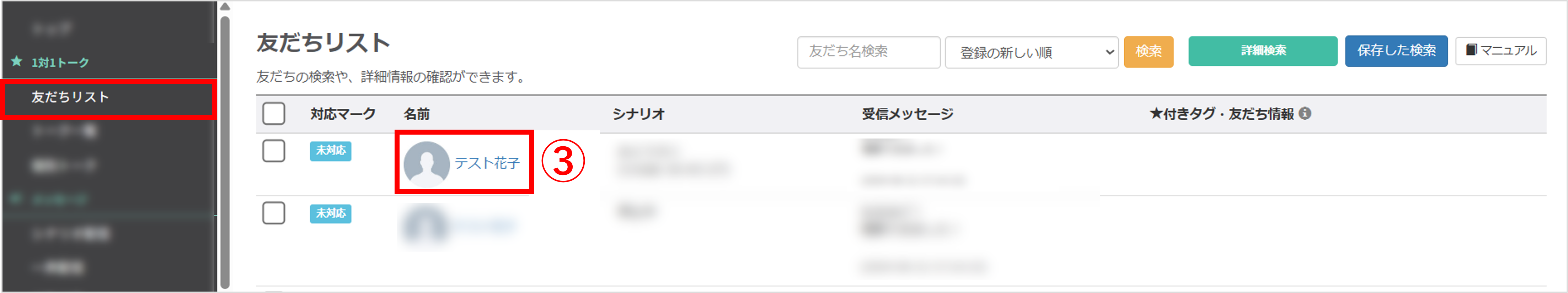This screenshot has height=293, width=1568.
Task: Expand the 1対1トーク sidebar section
Action: 60,63
